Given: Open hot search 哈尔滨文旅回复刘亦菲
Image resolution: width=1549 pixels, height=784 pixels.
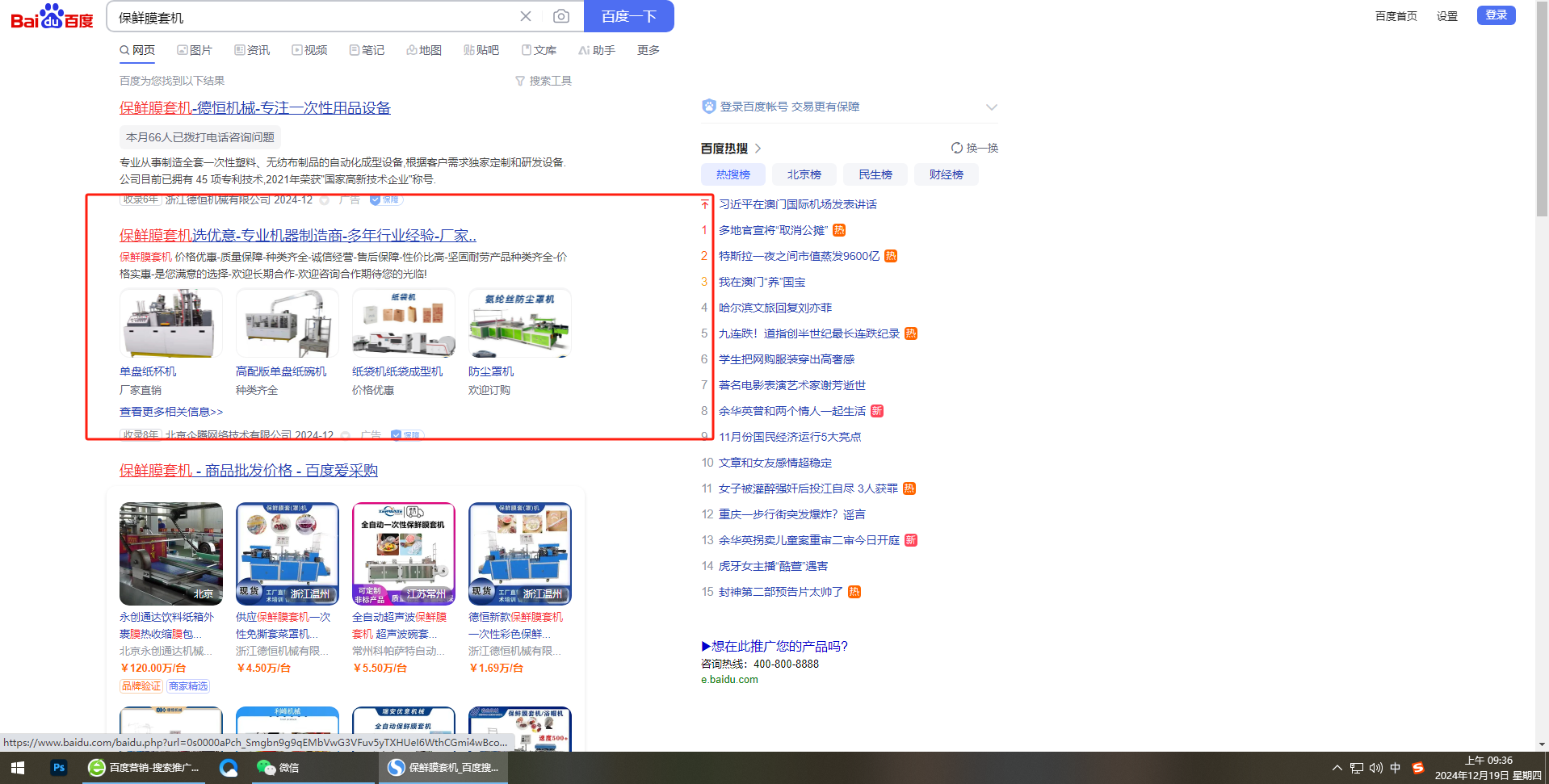Looking at the screenshot, I should click(x=775, y=308).
